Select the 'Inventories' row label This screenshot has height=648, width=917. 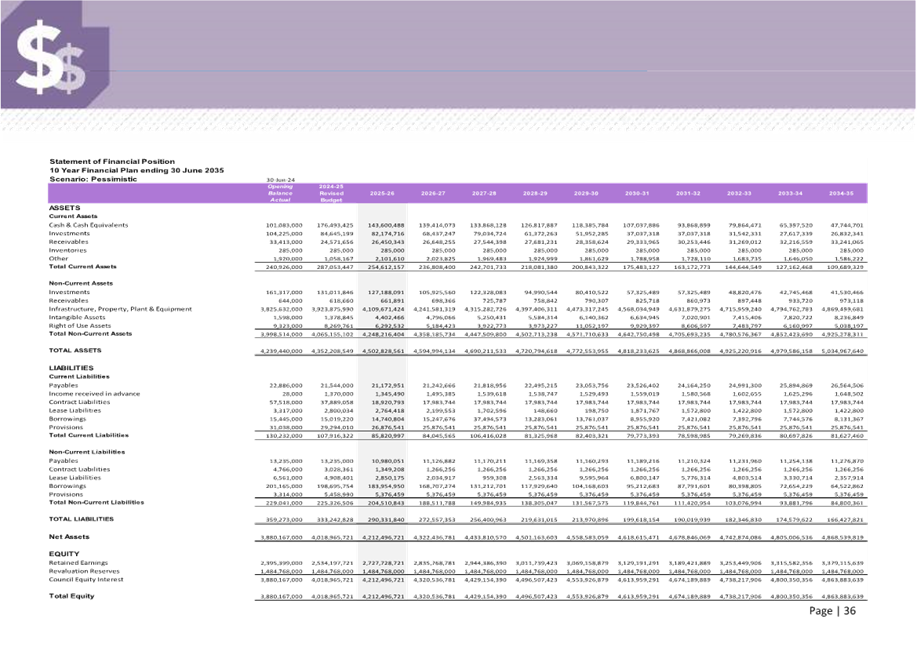tap(68, 250)
